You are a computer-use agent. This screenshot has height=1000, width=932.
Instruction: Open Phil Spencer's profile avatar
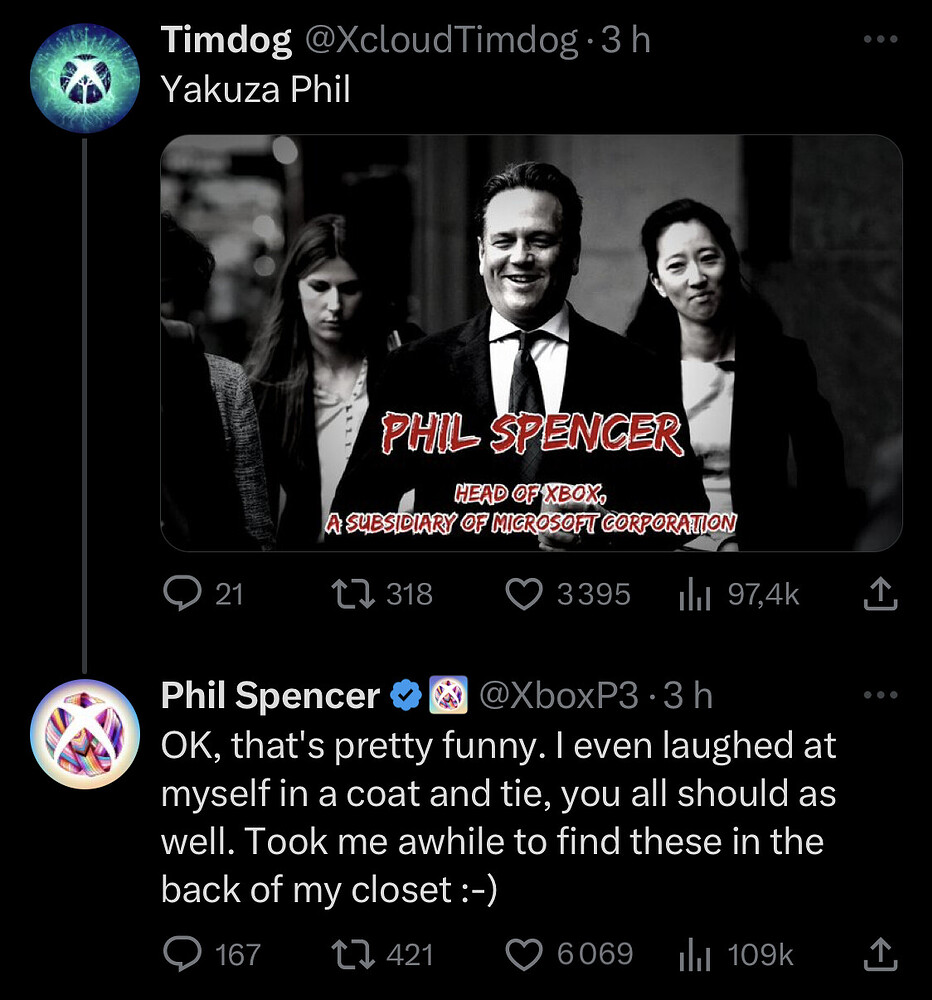(x=85, y=734)
